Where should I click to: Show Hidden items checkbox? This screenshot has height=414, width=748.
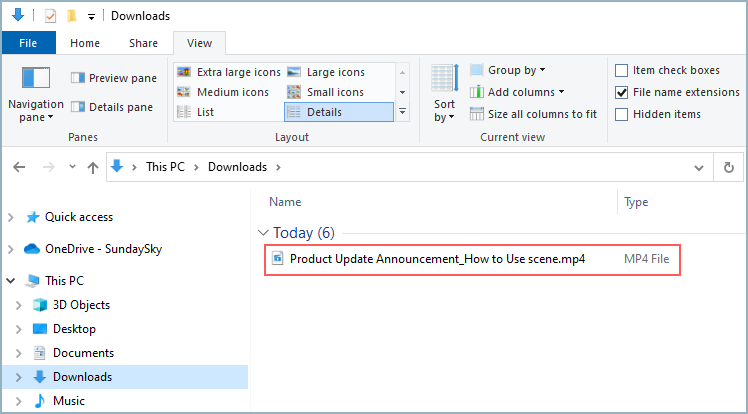coord(622,114)
